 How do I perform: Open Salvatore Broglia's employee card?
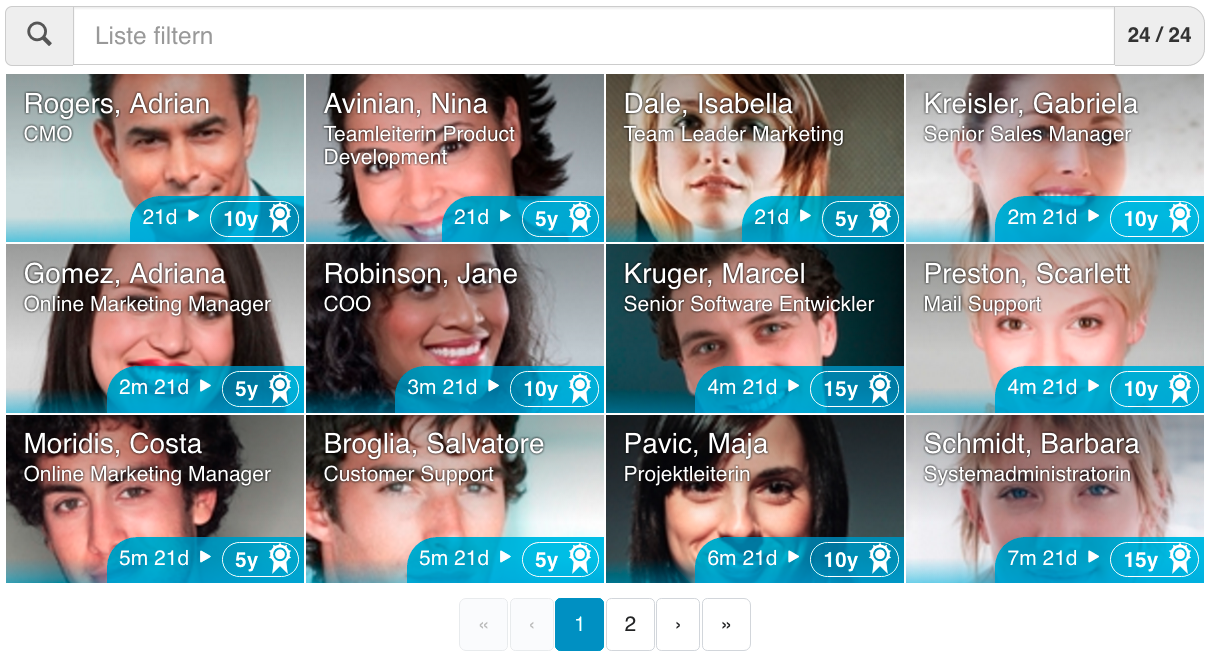pos(454,500)
